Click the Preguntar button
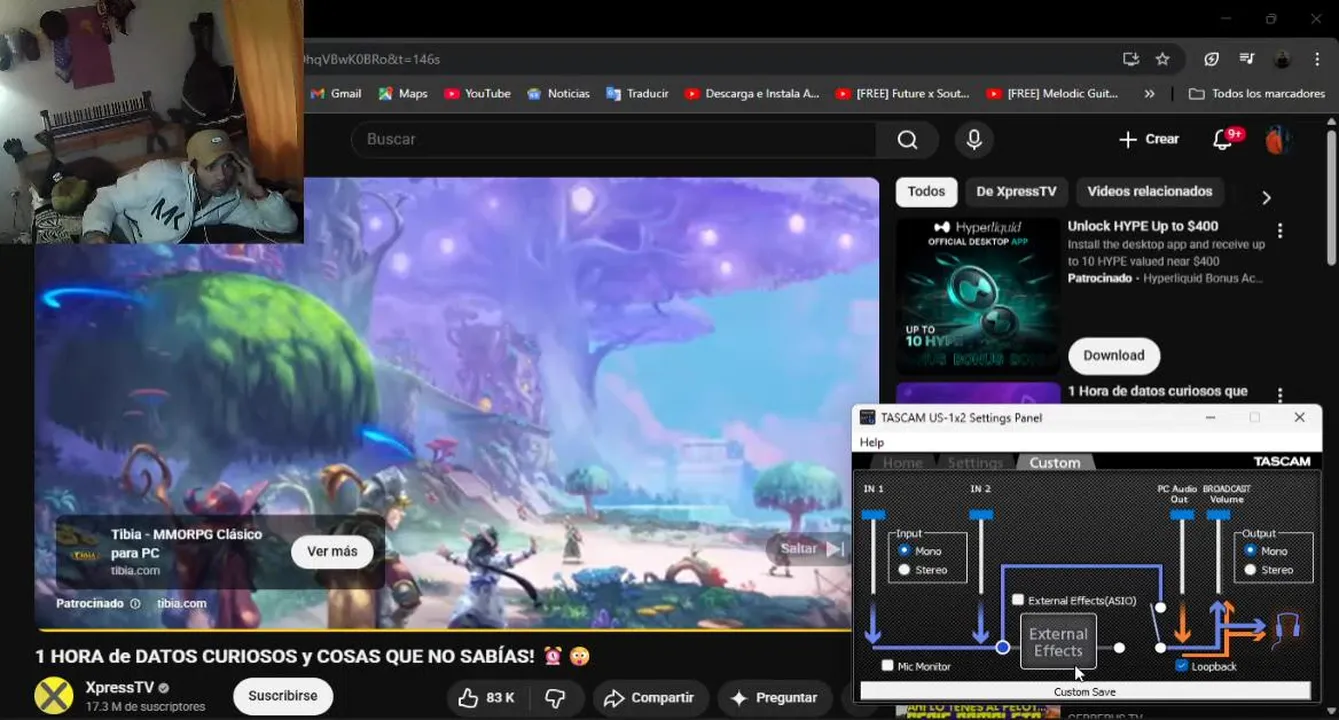 pyautogui.click(x=774, y=698)
